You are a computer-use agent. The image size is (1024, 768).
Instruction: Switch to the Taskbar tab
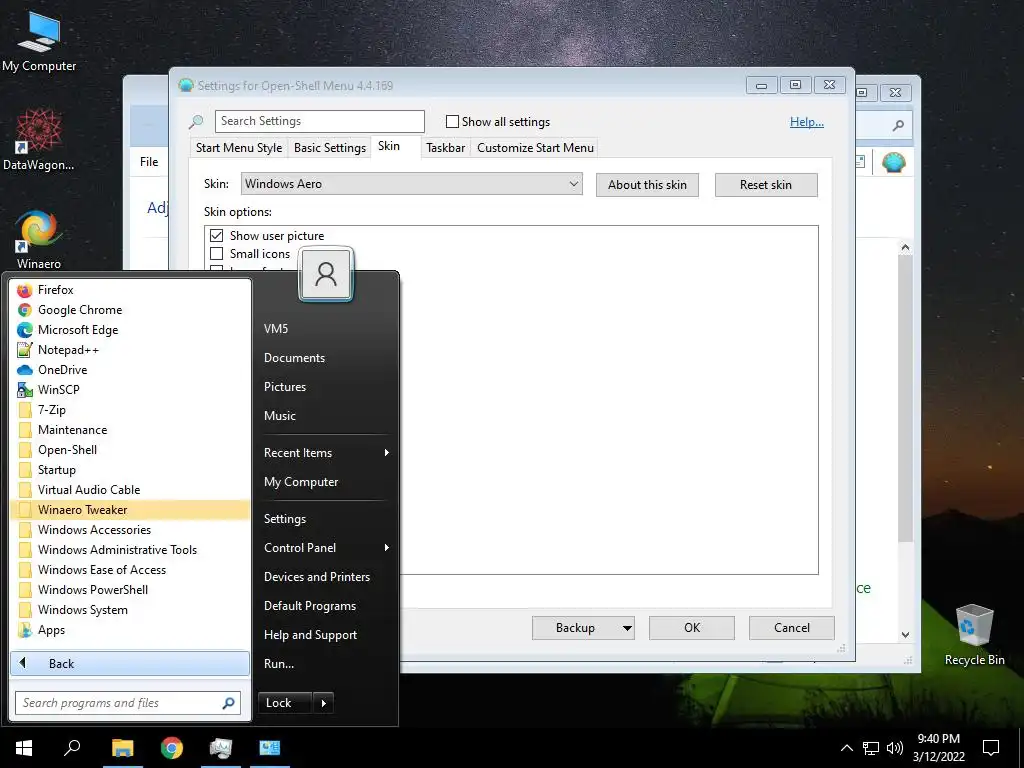(x=445, y=148)
